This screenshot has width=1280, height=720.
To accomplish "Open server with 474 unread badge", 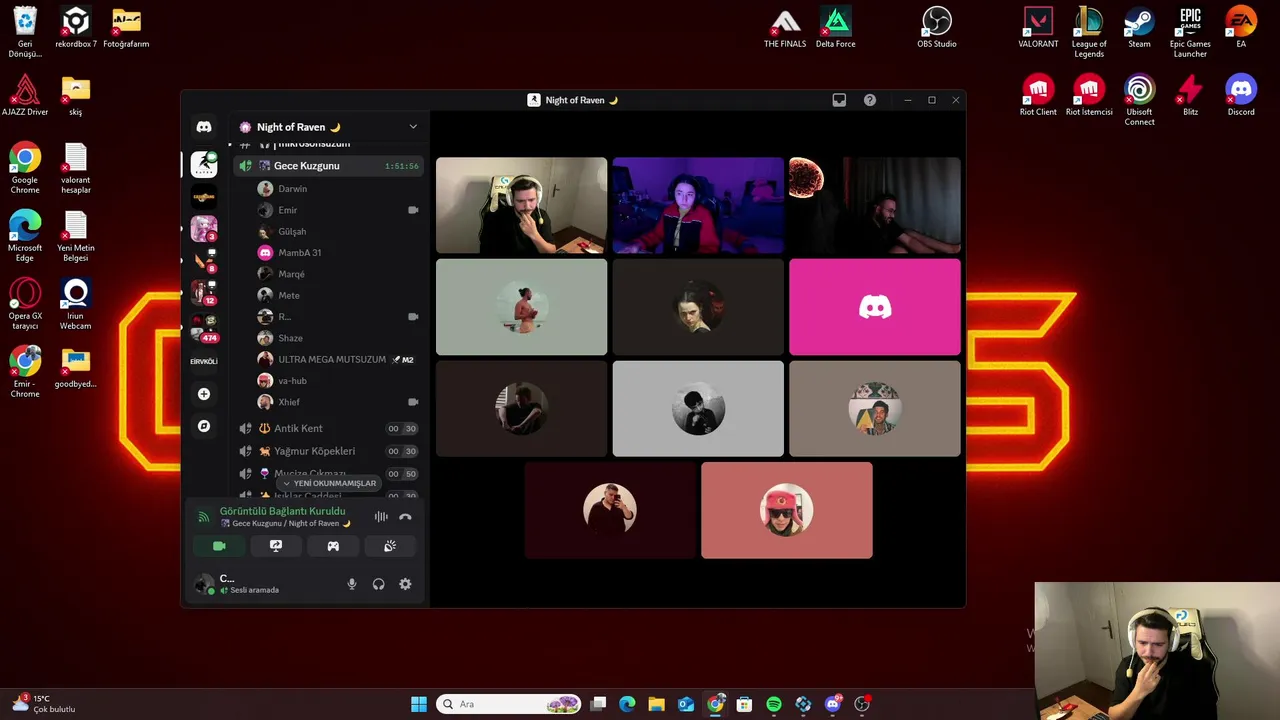I will click(204, 328).
